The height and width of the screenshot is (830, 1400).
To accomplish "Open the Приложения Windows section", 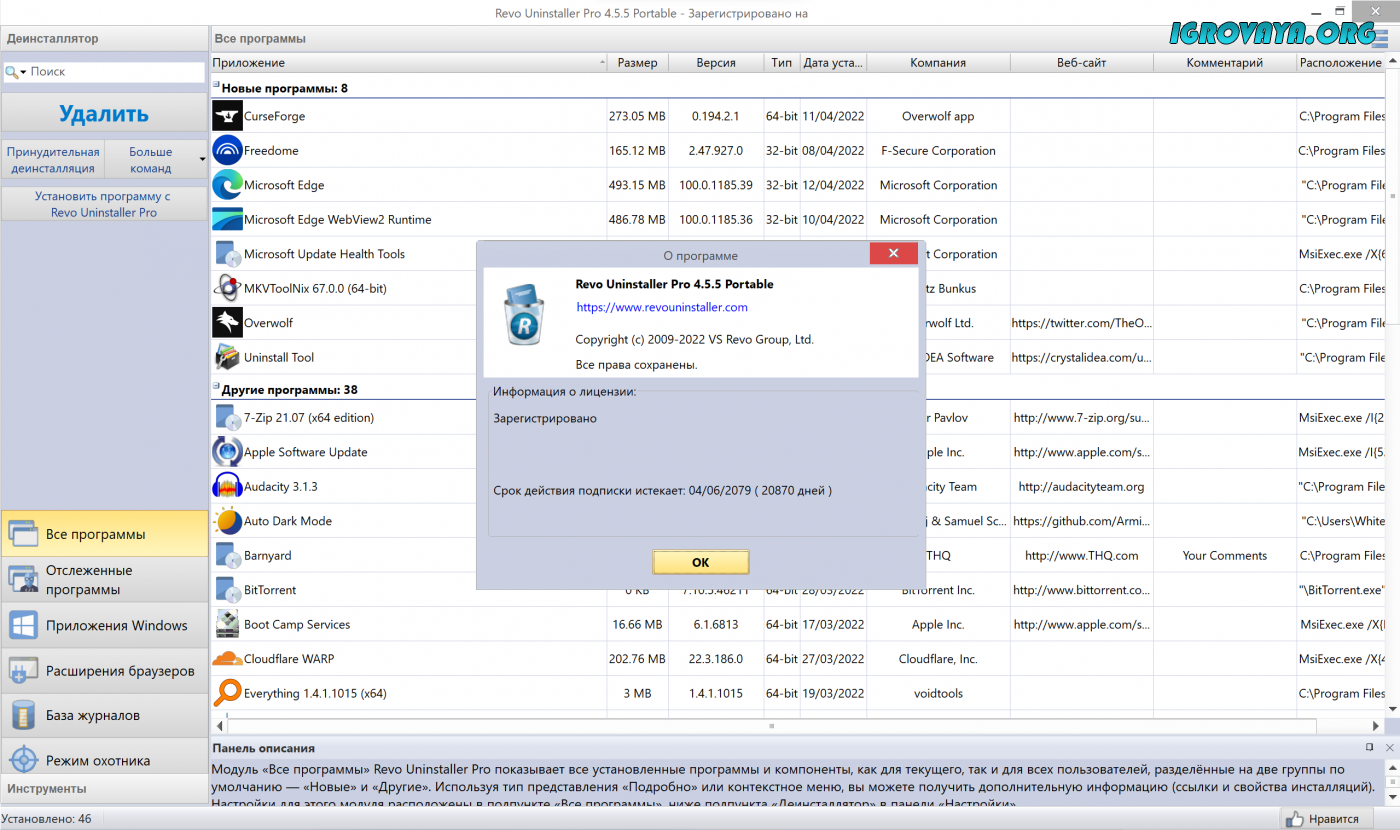I will (104, 626).
